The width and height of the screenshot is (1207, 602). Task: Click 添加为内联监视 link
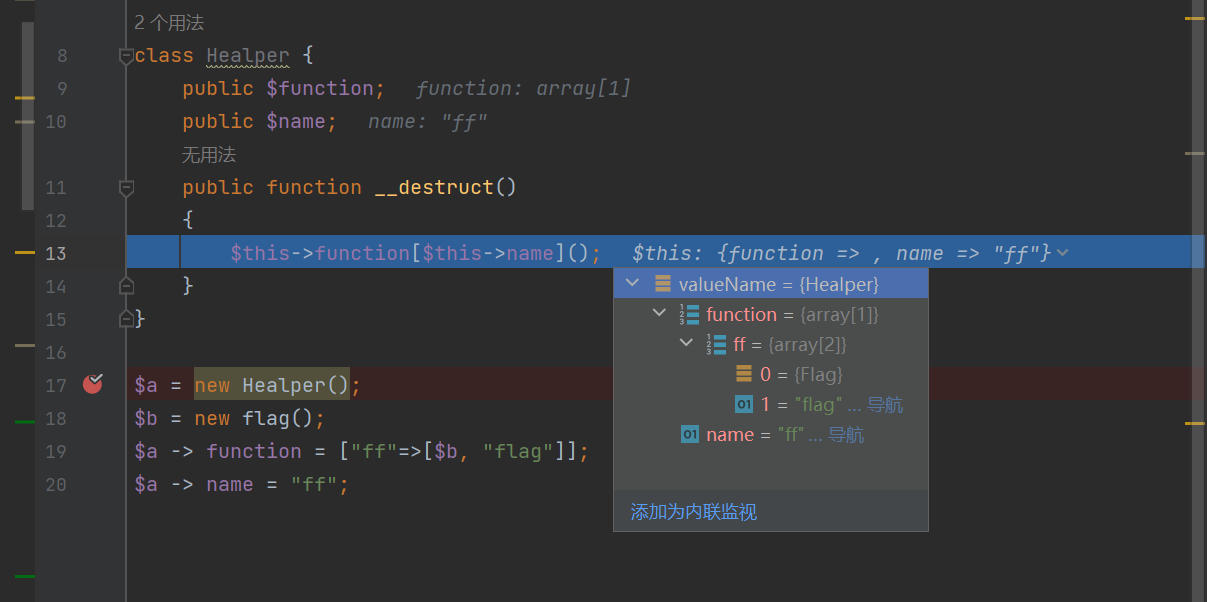pos(693,512)
